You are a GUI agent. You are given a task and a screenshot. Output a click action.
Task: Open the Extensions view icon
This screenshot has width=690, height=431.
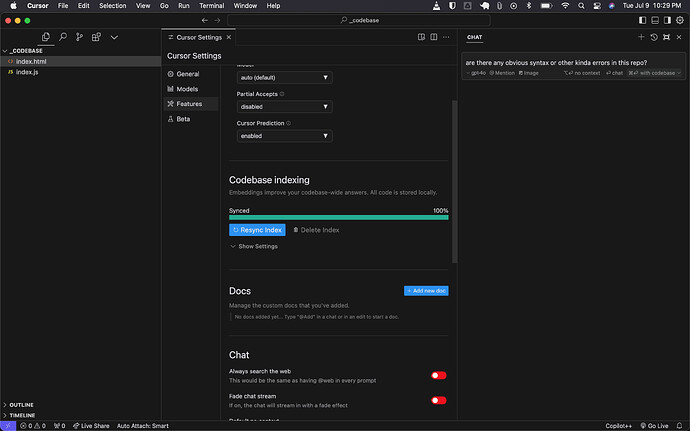pos(96,37)
